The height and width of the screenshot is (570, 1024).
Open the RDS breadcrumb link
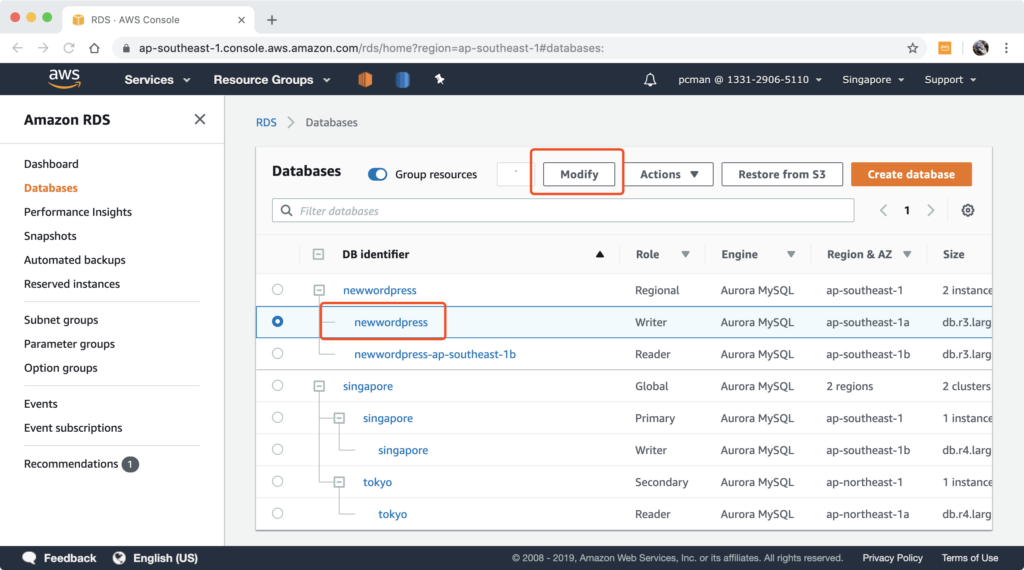pos(266,122)
